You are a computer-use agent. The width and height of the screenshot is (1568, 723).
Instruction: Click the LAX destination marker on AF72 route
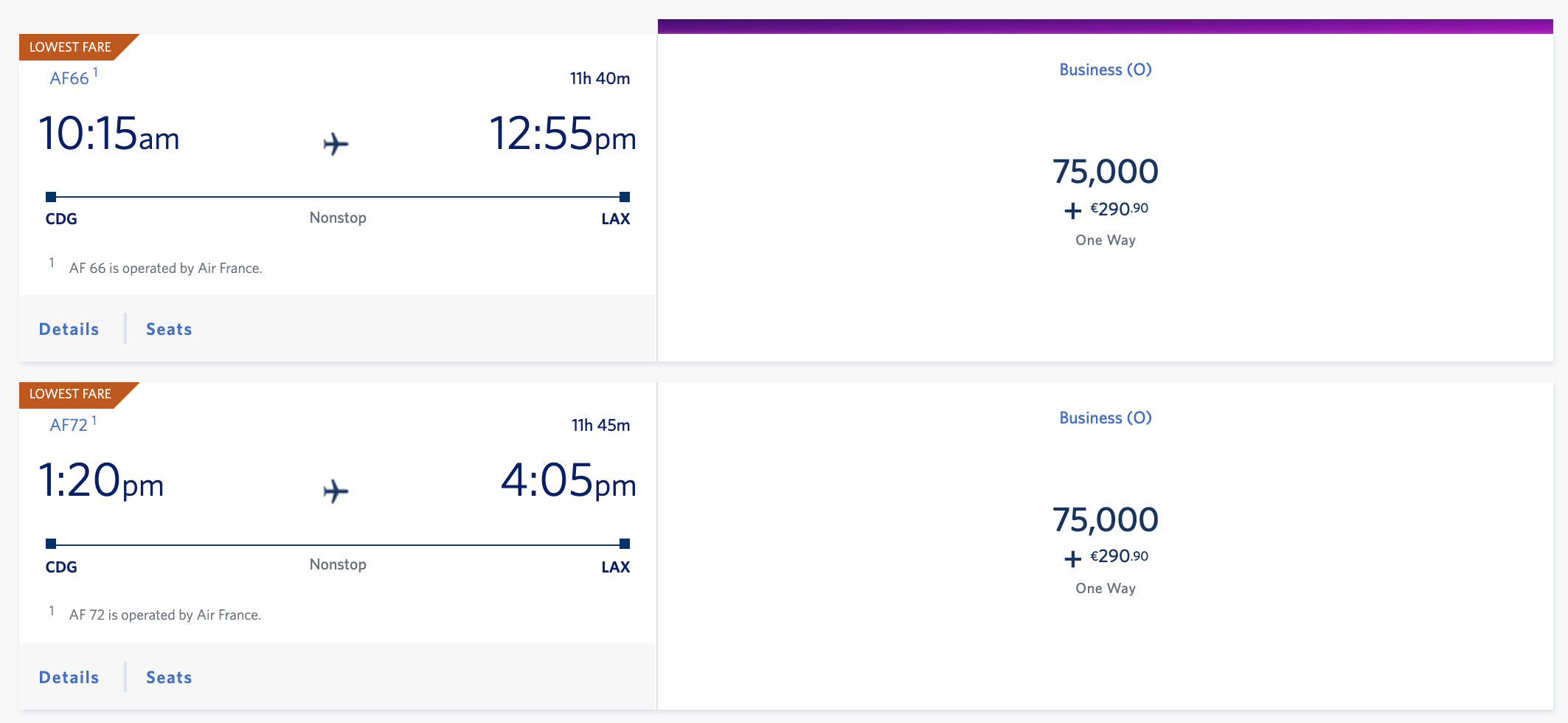[x=625, y=544]
